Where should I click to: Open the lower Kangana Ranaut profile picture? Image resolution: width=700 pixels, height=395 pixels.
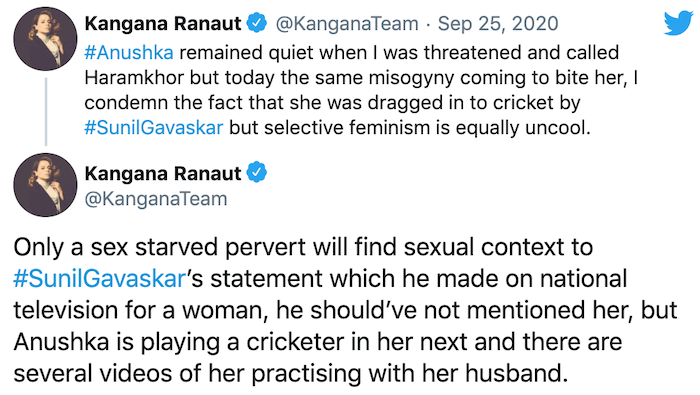click(45, 185)
